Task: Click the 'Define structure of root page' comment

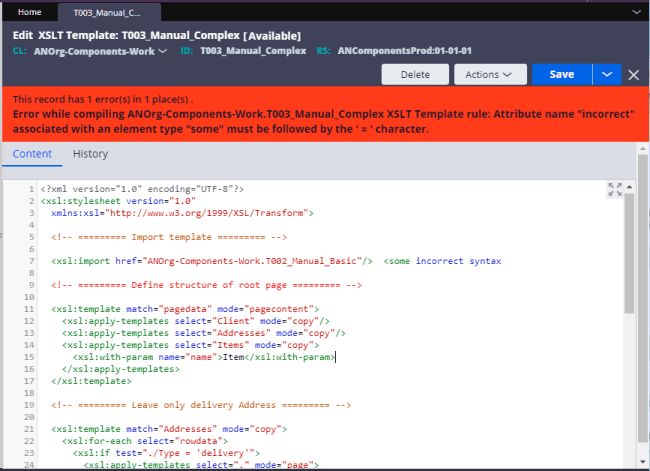Action: [206, 285]
